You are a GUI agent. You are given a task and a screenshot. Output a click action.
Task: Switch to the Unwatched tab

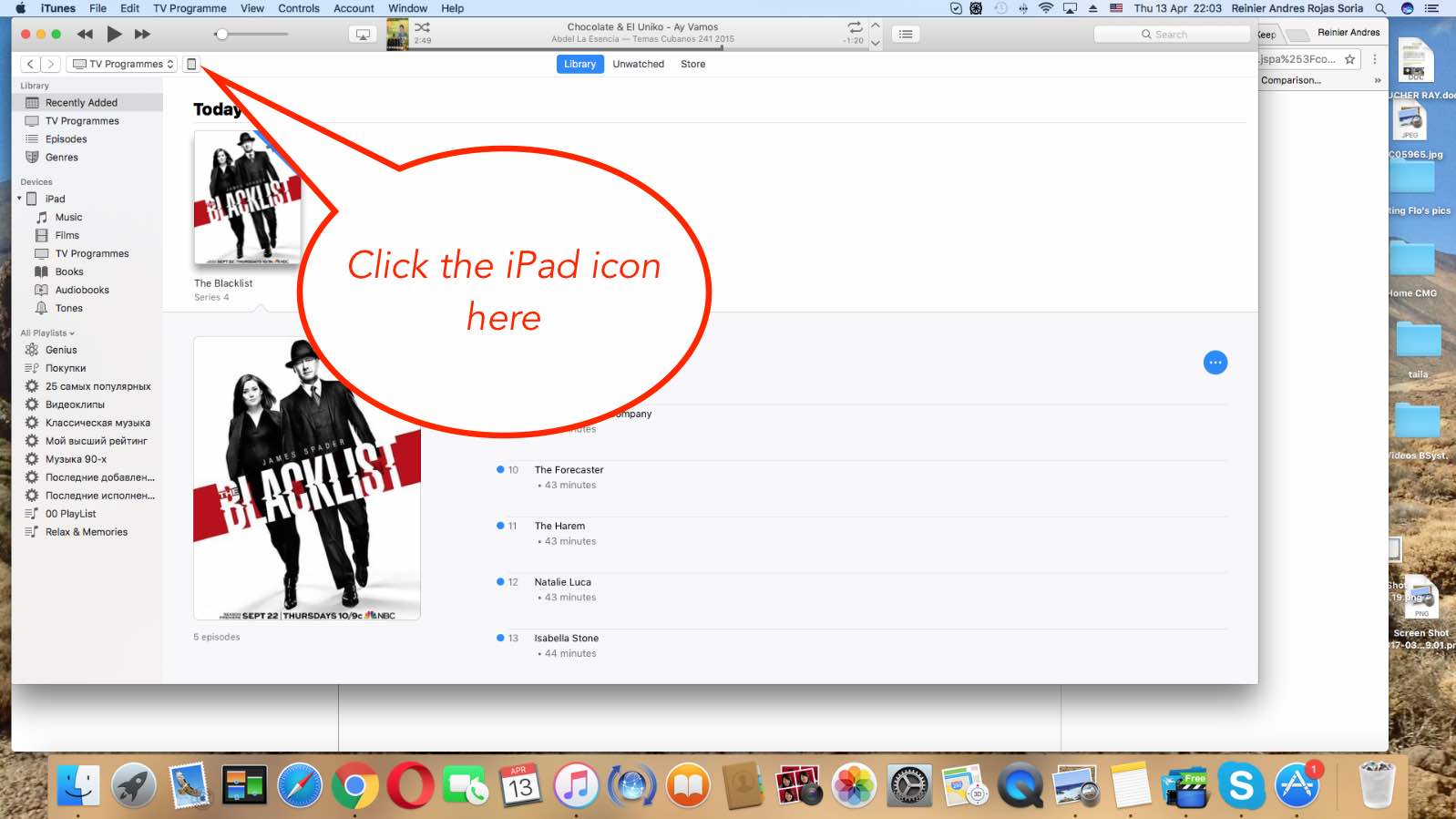pos(638,64)
